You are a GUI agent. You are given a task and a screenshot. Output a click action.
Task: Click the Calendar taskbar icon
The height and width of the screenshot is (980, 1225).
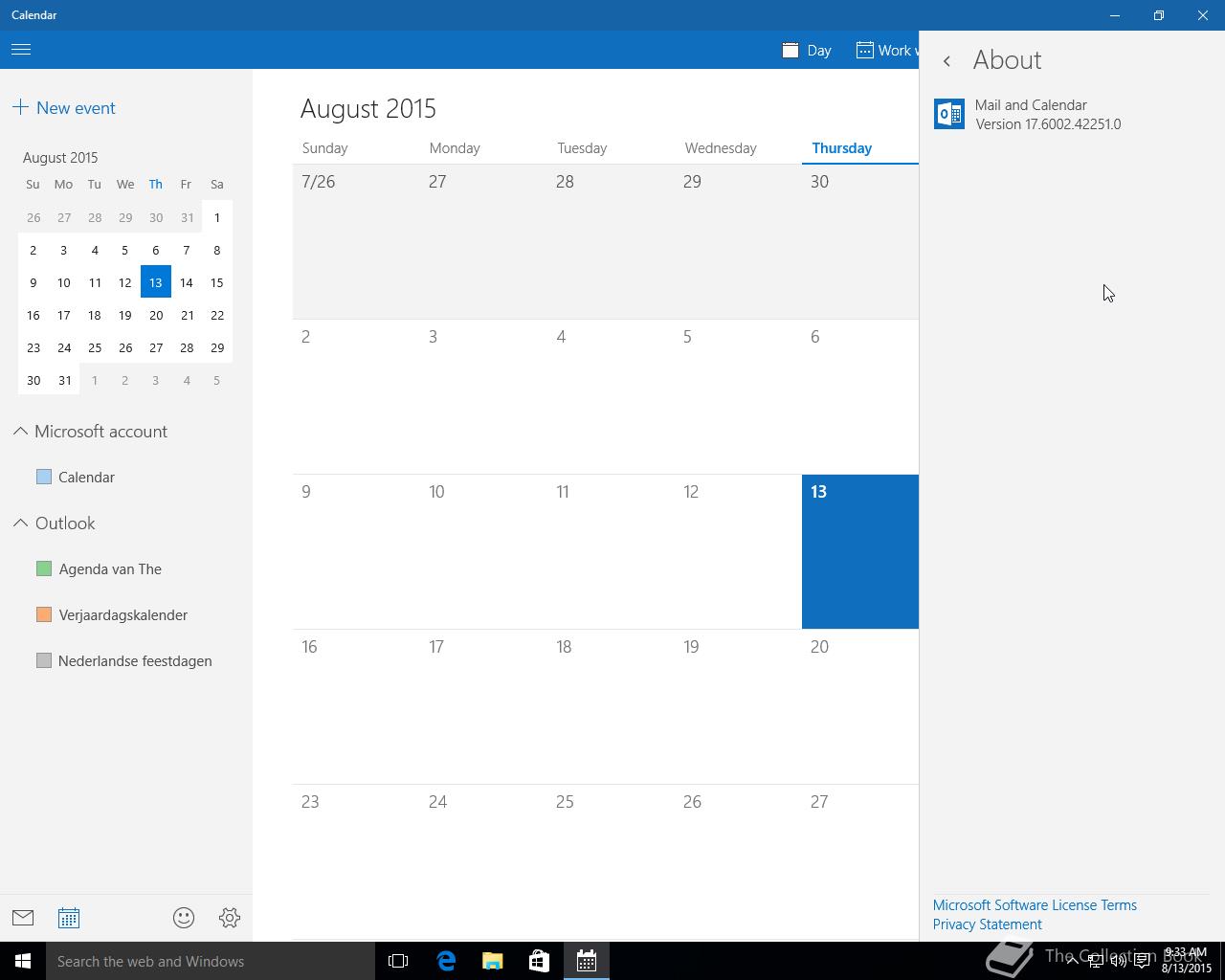pos(587,961)
